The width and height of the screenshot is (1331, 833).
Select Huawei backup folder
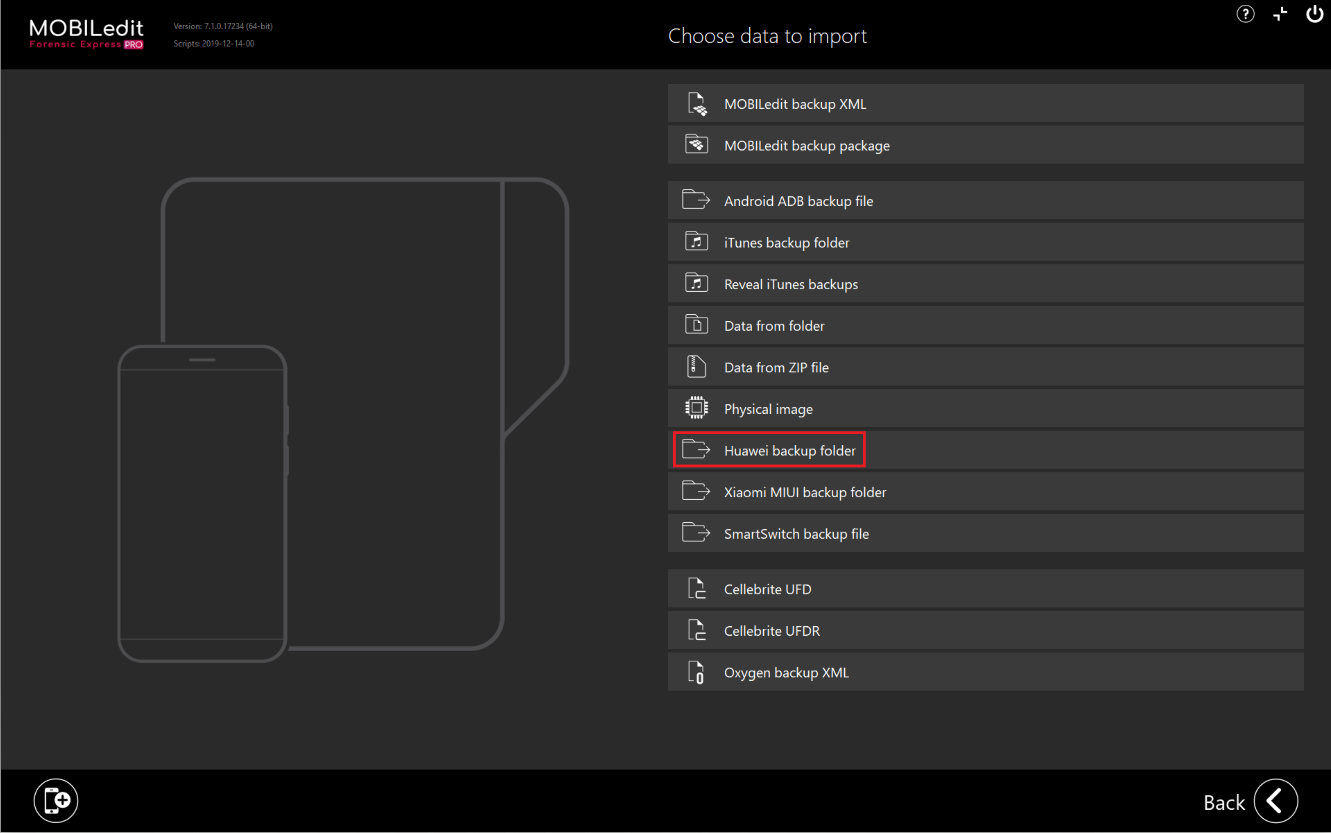(985, 451)
